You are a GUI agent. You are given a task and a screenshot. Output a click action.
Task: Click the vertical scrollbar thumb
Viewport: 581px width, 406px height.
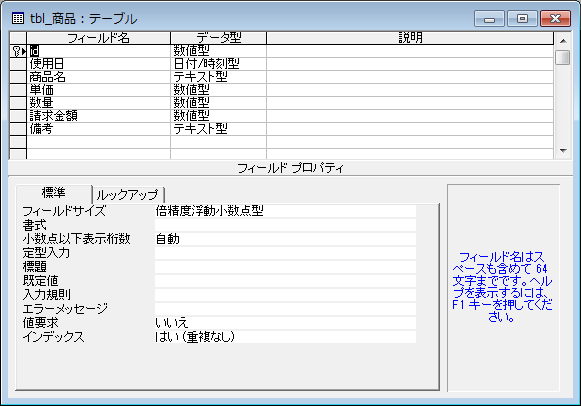pos(563,58)
